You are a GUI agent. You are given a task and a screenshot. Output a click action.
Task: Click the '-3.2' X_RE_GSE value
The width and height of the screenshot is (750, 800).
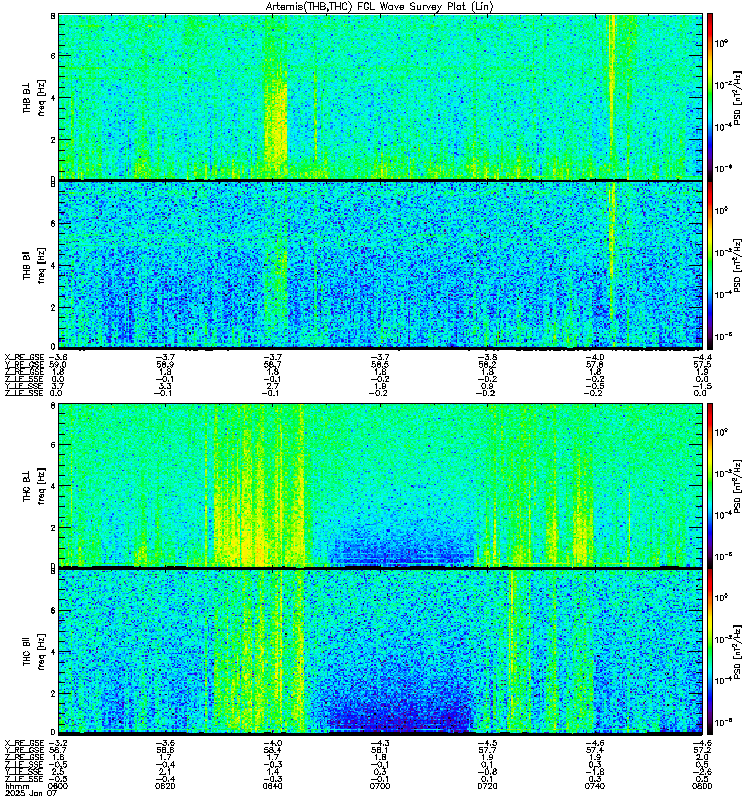58,743
